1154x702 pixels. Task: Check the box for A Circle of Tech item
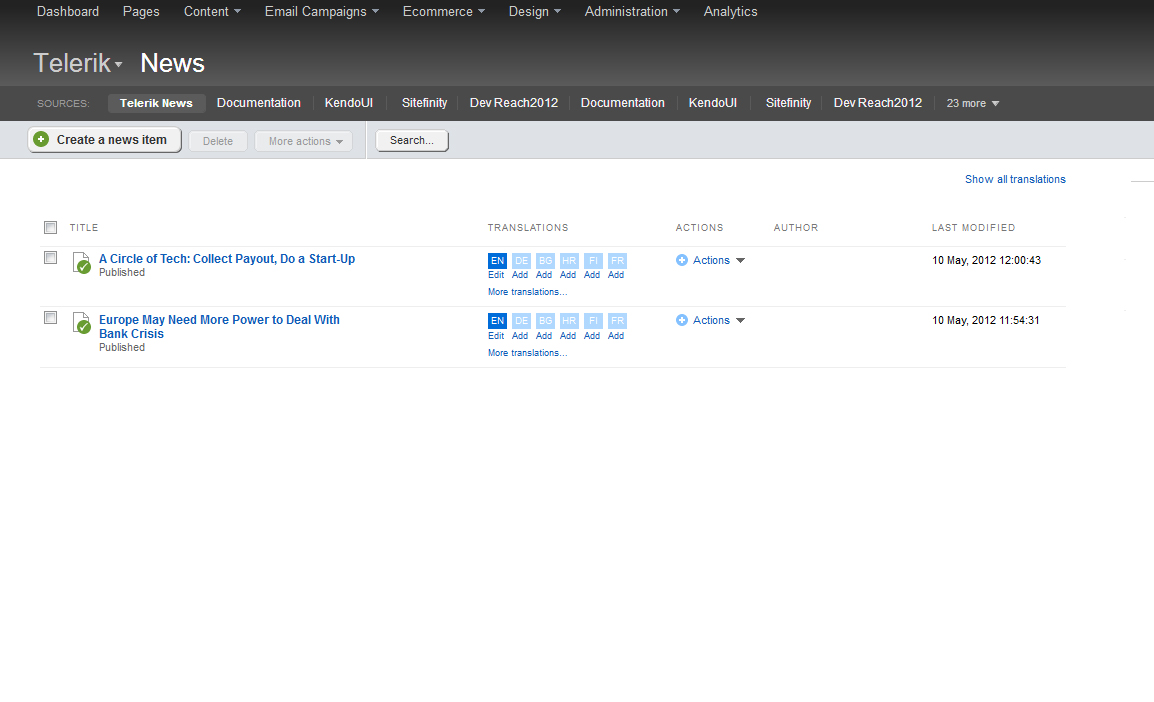coord(50,258)
